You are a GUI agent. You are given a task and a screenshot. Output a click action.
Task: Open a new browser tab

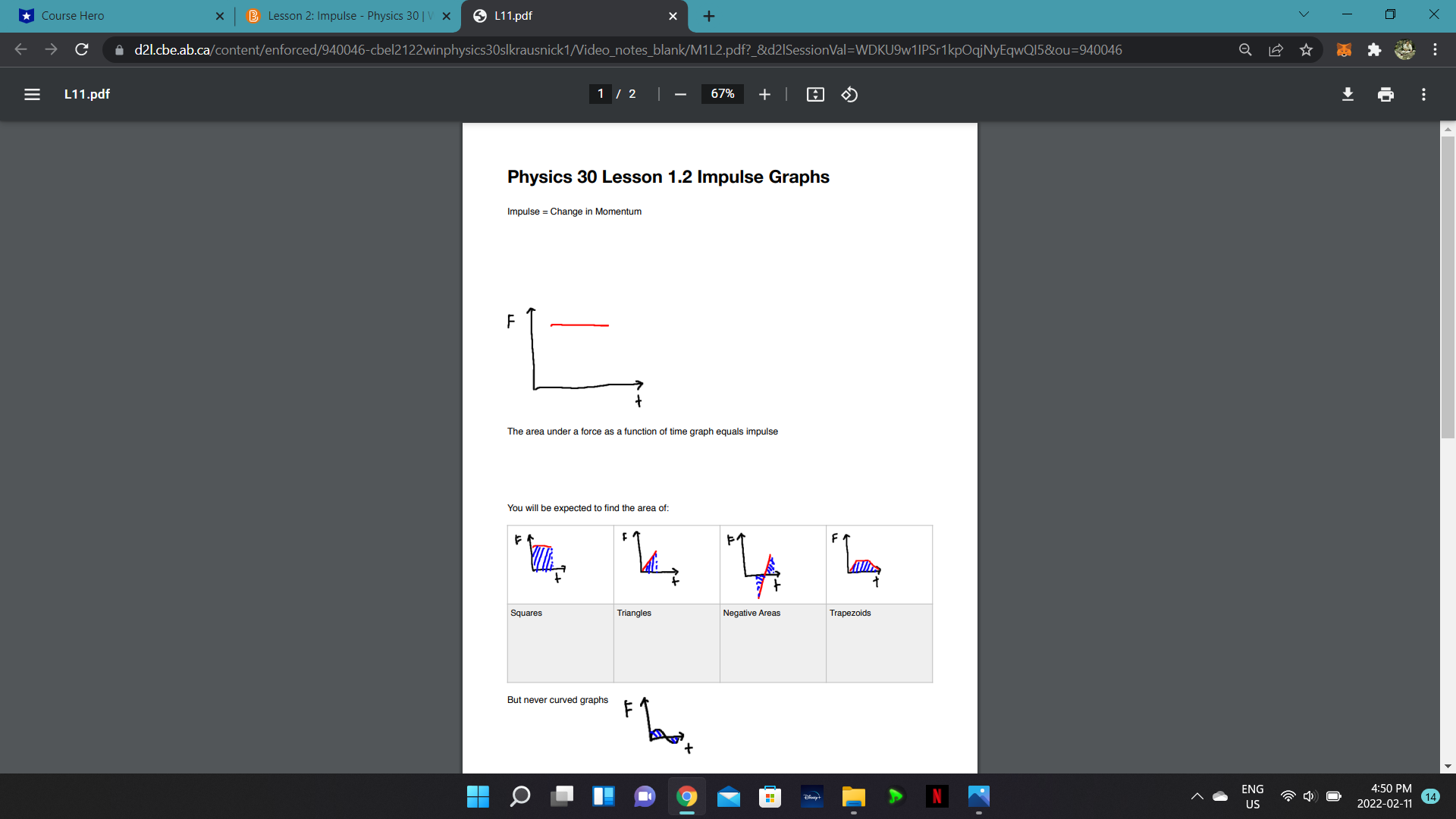pos(708,16)
